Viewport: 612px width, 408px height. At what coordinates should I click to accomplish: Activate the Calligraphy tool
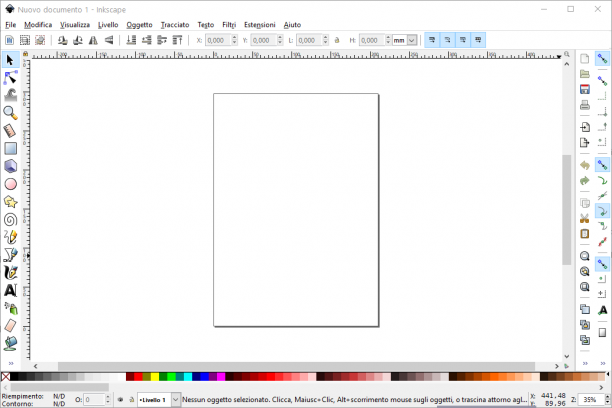(10, 273)
